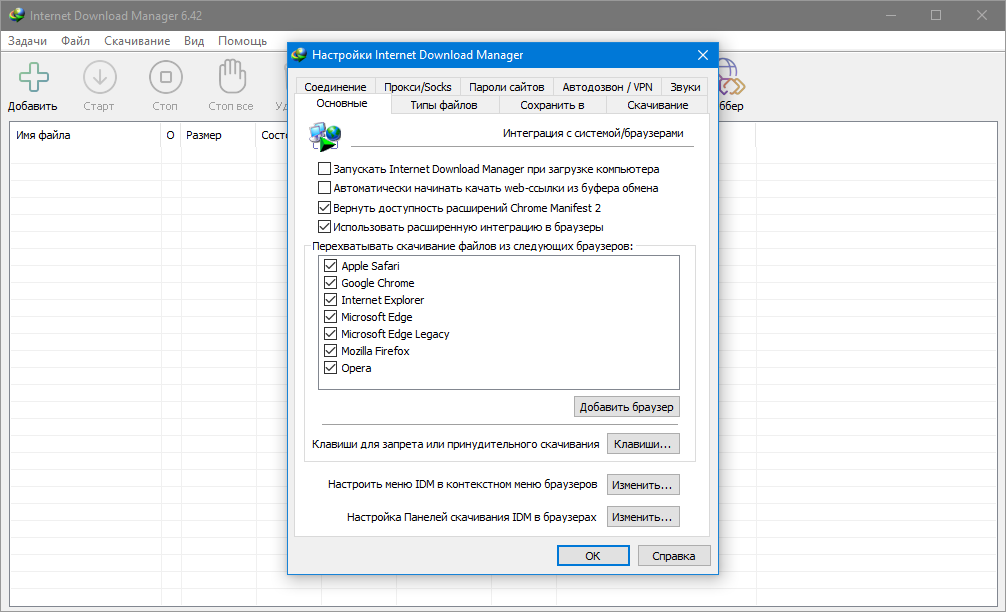The width and height of the screenshot is (1006, 612).
Task: Open the Прокси/Socks tab
Action: [x=417, y=87]
